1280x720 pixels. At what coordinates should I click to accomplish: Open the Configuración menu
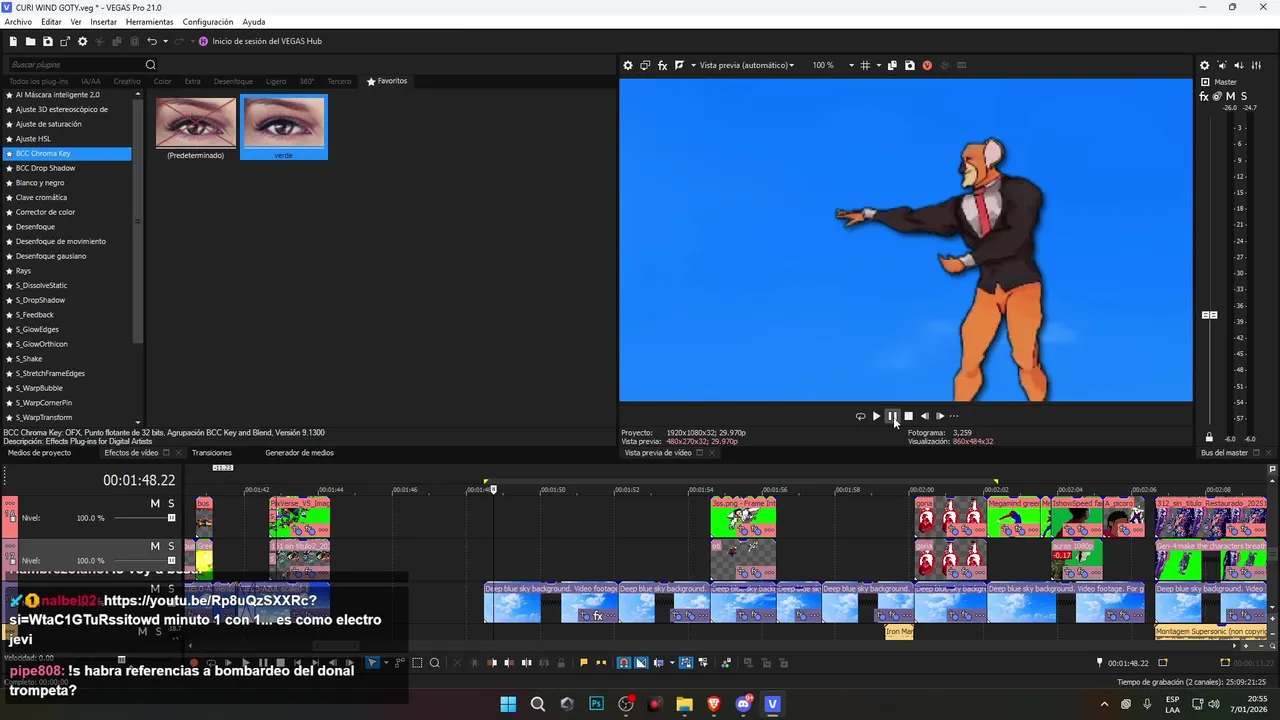[x=208, y=22]
